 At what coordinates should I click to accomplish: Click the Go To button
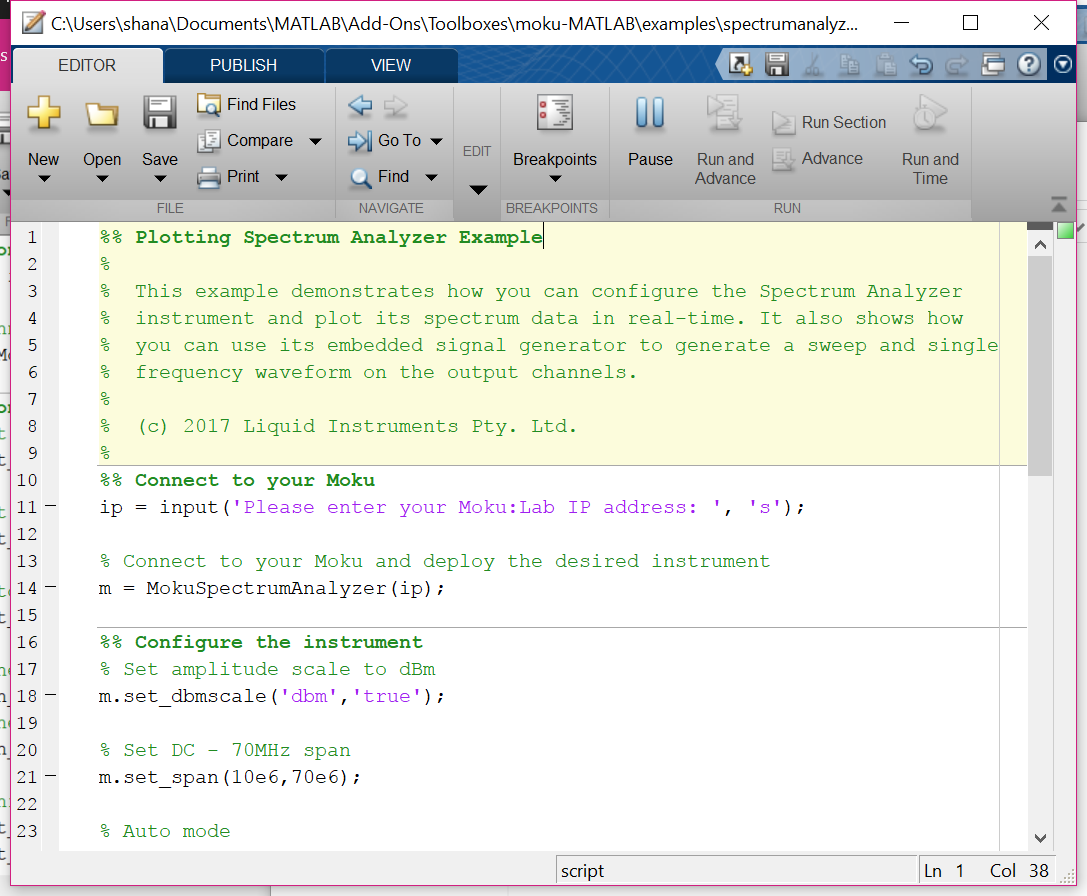(385, 141)
